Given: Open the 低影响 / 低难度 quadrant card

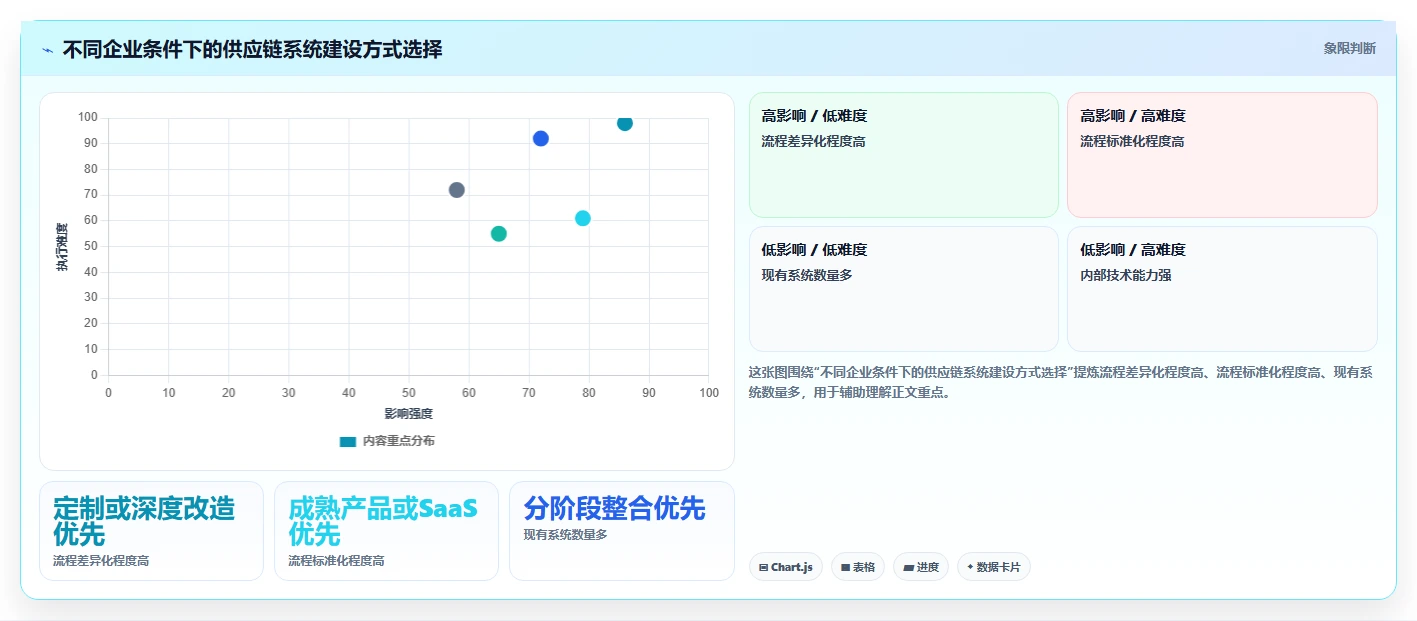Looking at the screenshot, I should click(904, 289).
